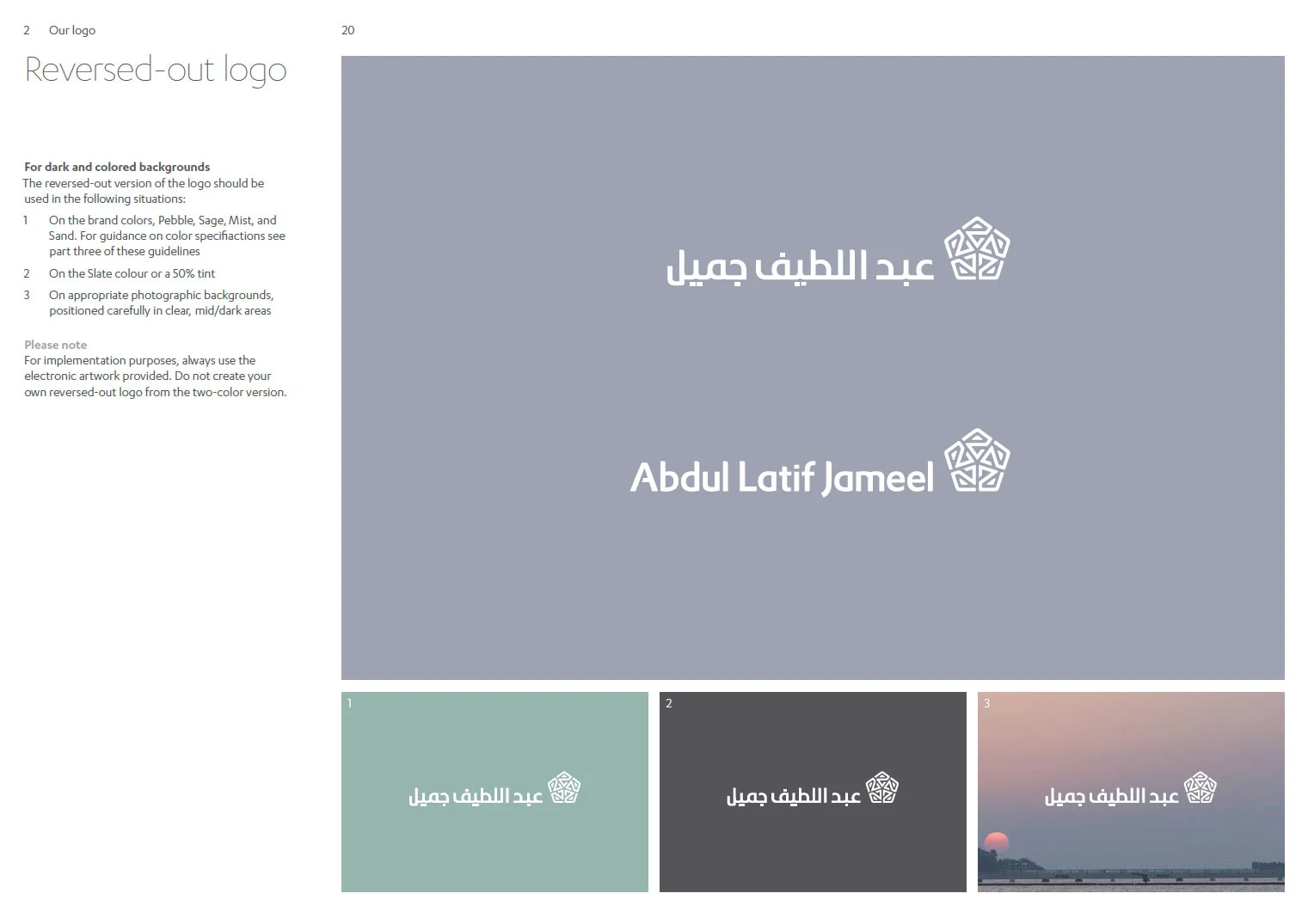Screen dimensions: 1308x924
Task: Click the text 'For implementation purposes, always use the'
Action: pyautogui.click(x=139, y=360)
